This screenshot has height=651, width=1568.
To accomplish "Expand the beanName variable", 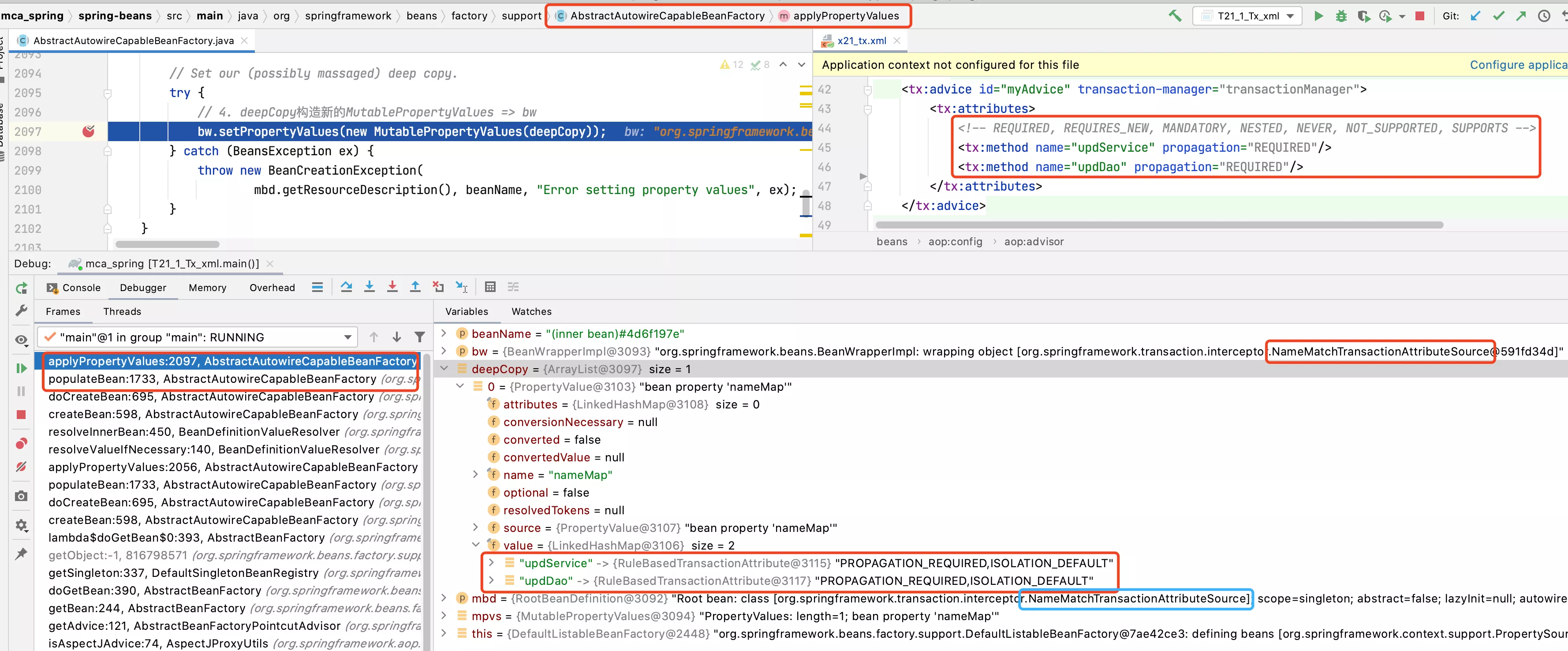I will coord(444,333).
